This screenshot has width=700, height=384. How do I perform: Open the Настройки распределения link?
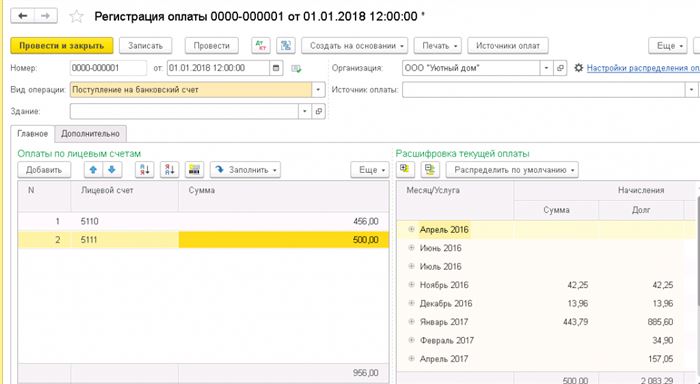point(643,68)
